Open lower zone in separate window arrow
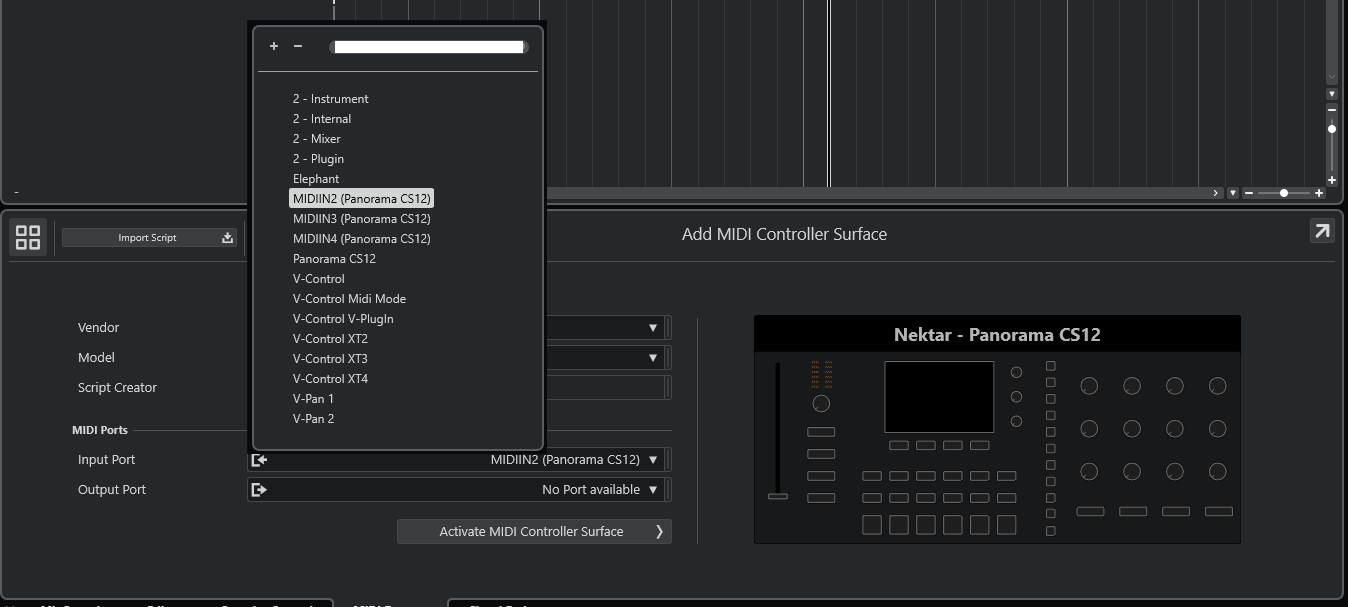The width and height of the screenshot is (1348, 607). coord(1322,232)
